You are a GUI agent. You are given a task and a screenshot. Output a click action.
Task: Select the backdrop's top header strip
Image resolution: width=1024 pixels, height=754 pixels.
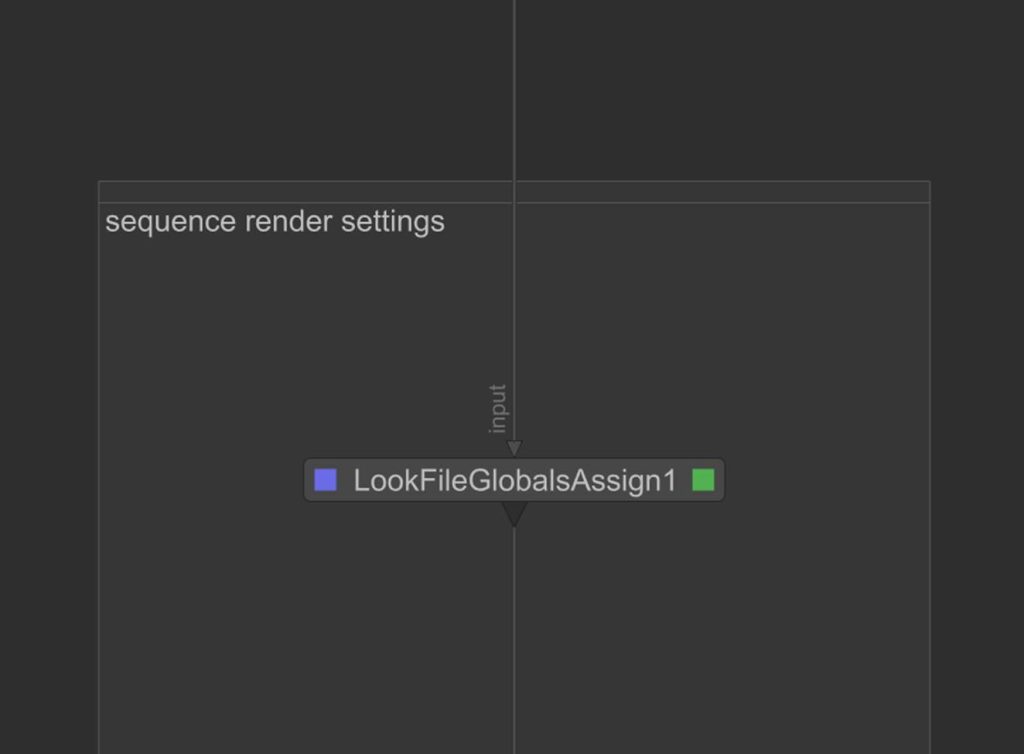coord(300,192)
